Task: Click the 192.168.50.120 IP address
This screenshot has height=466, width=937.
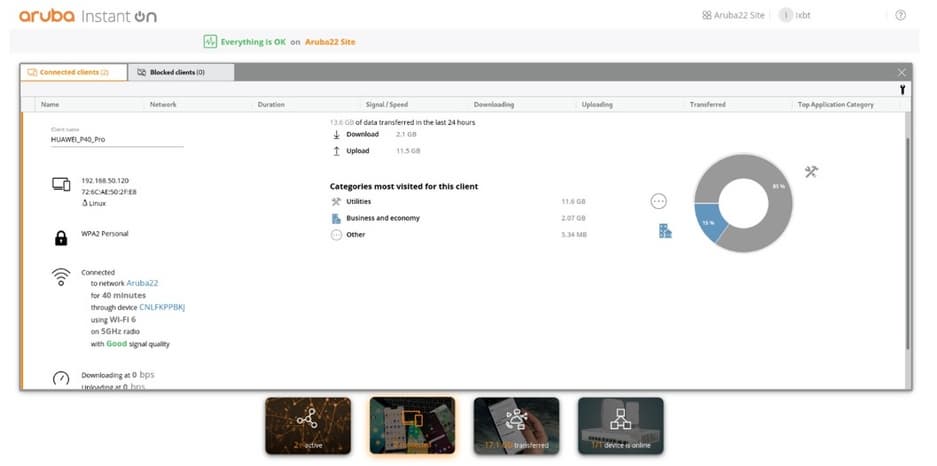Action: coord(105,180)
